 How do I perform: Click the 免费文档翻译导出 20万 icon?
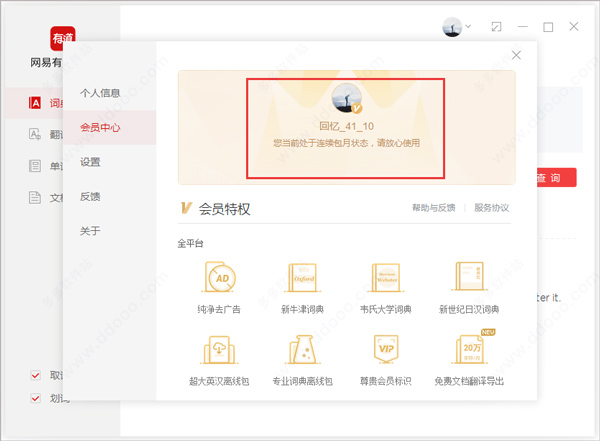[470, 350]
